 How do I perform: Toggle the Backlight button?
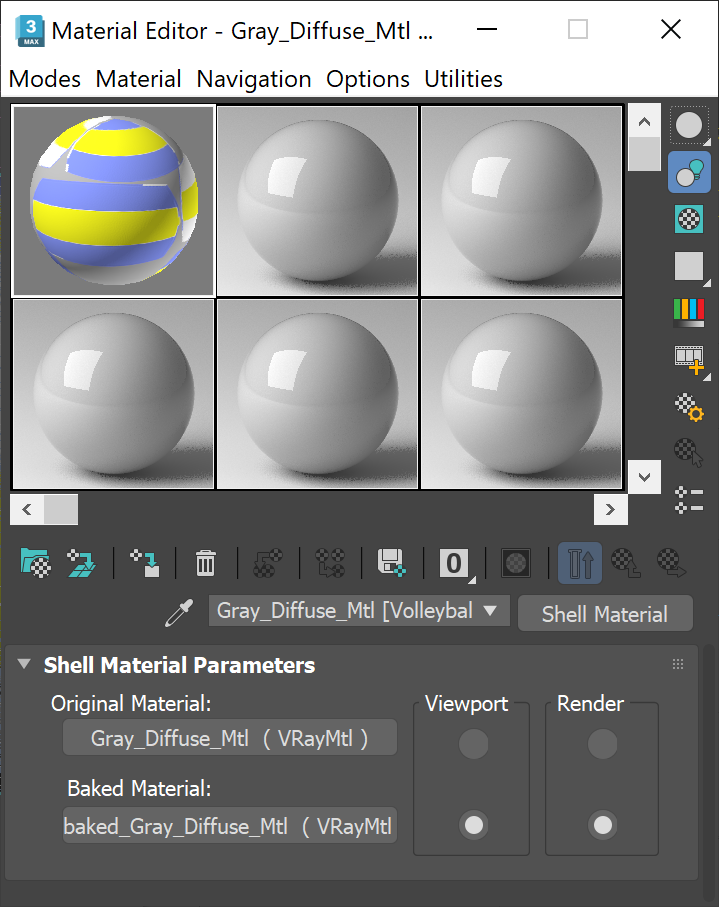point(689,172)
